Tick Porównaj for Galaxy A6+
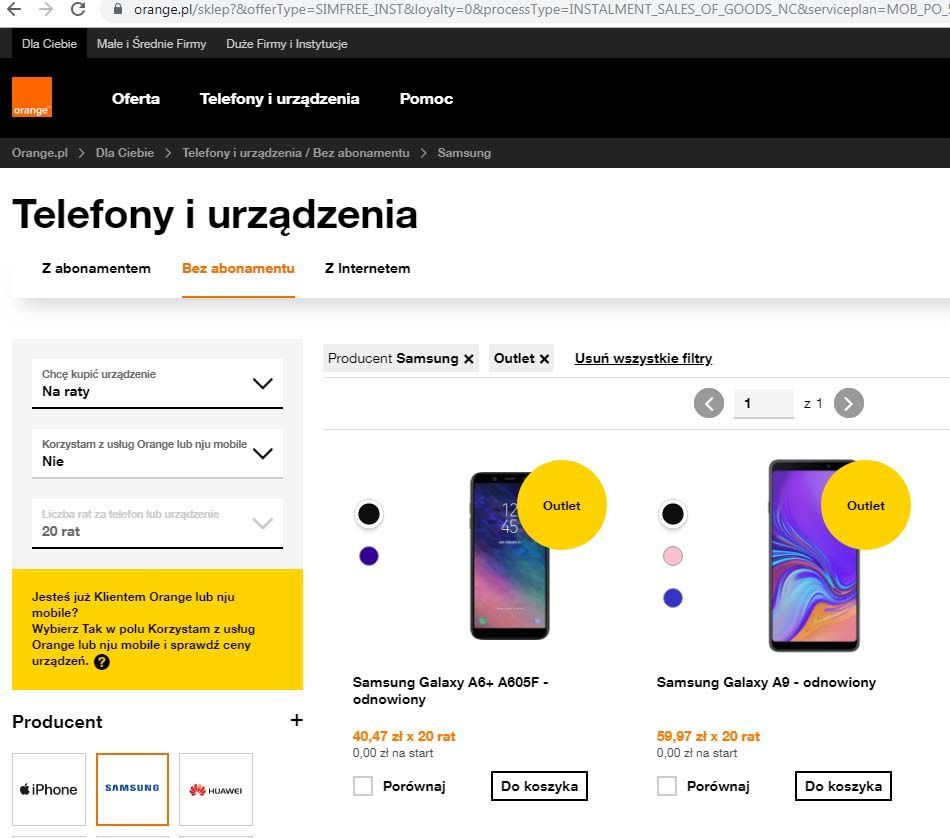Viewport: 950px width, 838px height. [x=363, y=786]
